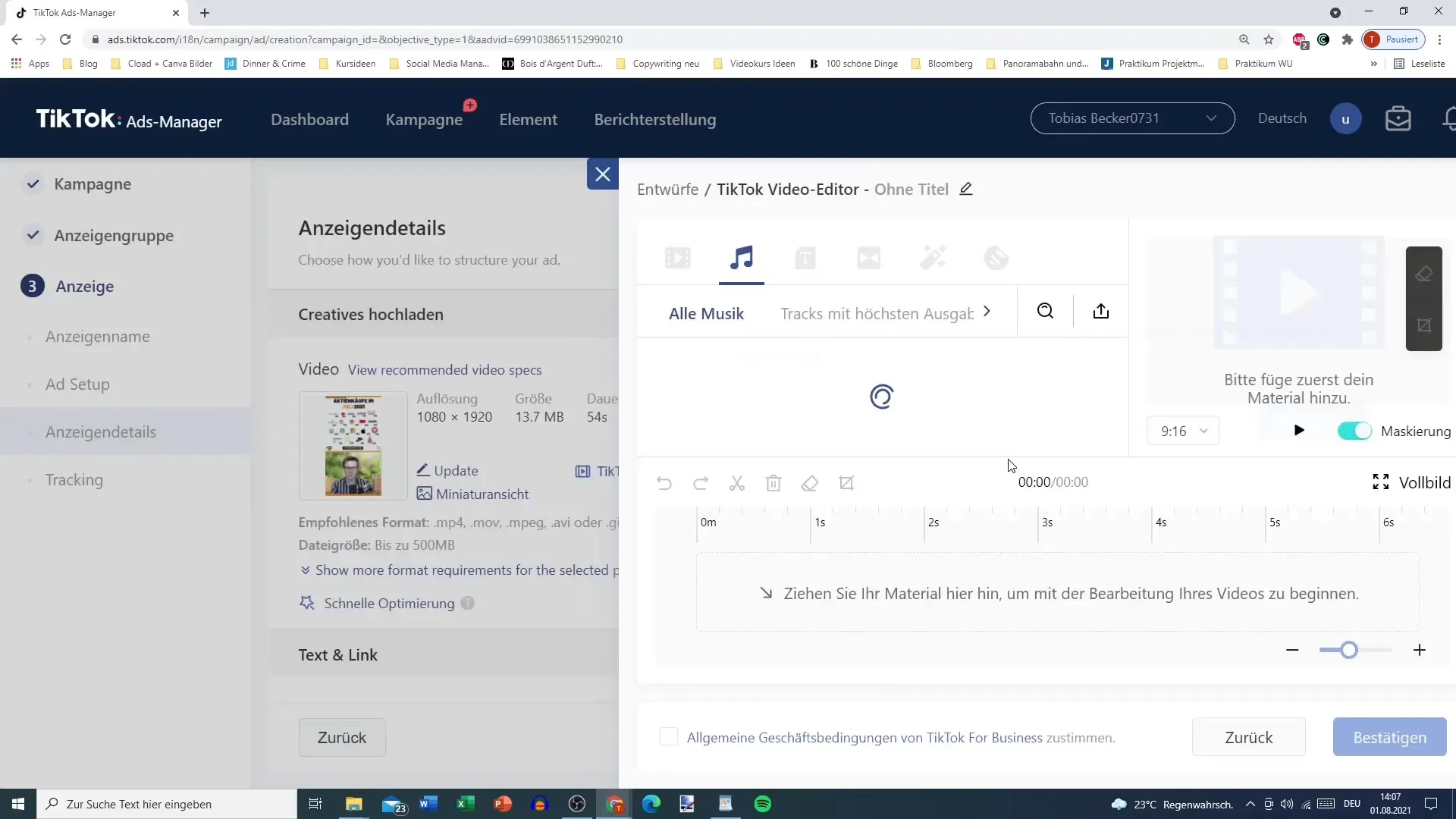
Task: Search music with magnifier icon
Action: [x=1046, y=311]
